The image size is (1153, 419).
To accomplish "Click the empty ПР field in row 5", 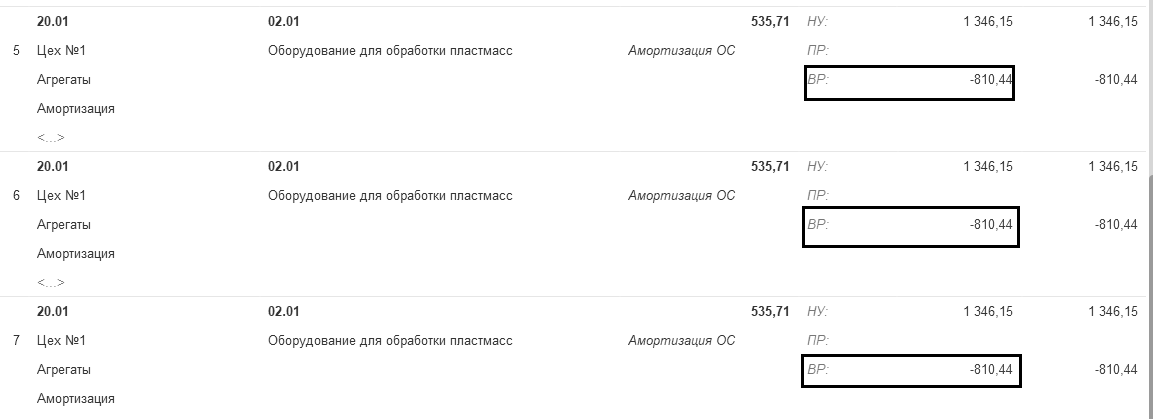I will click(x=909, y=50).
